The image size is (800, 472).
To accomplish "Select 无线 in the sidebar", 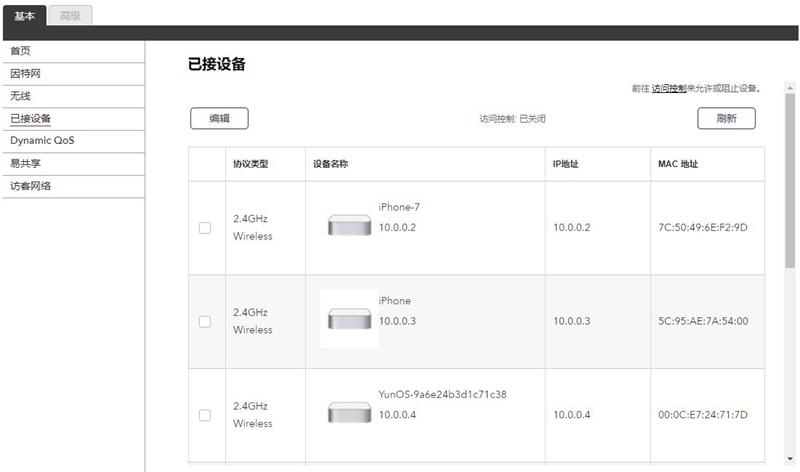I will (20, 96).
